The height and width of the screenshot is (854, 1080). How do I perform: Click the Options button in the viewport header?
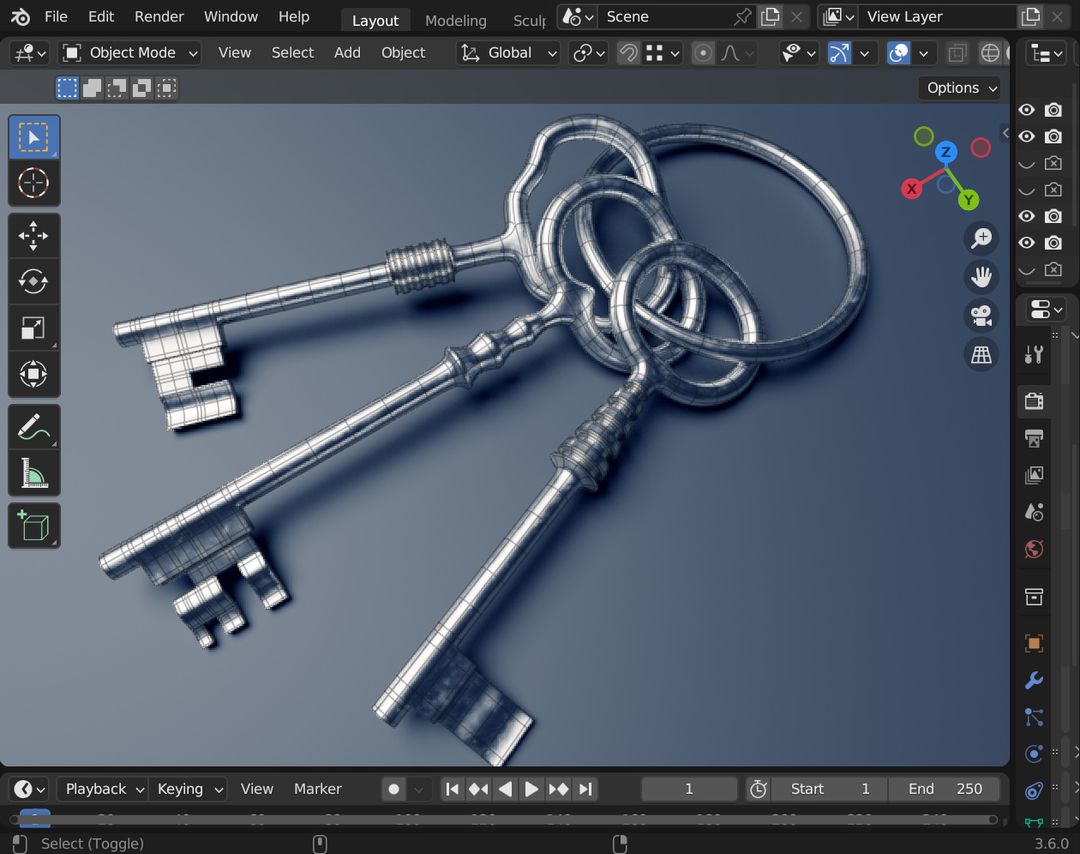[x=958, y=88]
